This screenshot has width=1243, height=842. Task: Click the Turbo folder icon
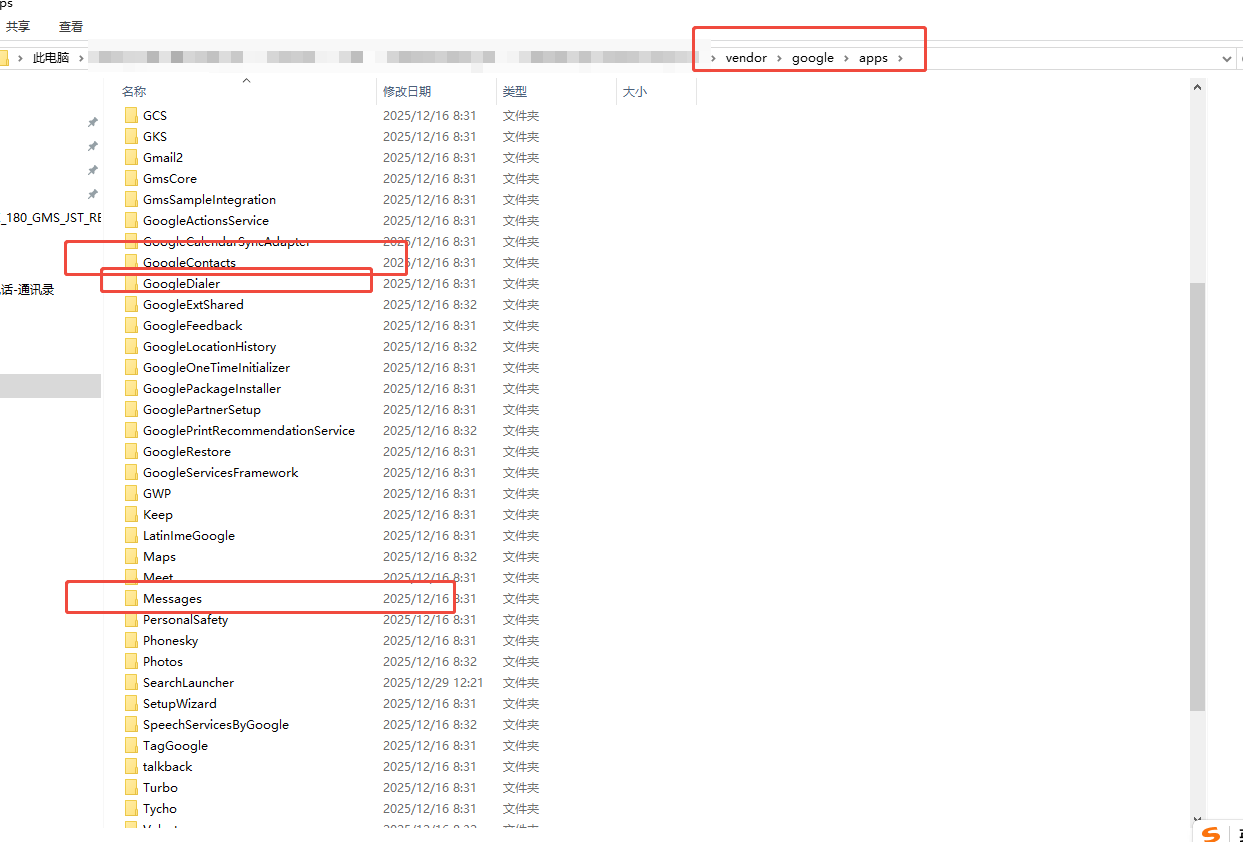(x=131, y=787)
